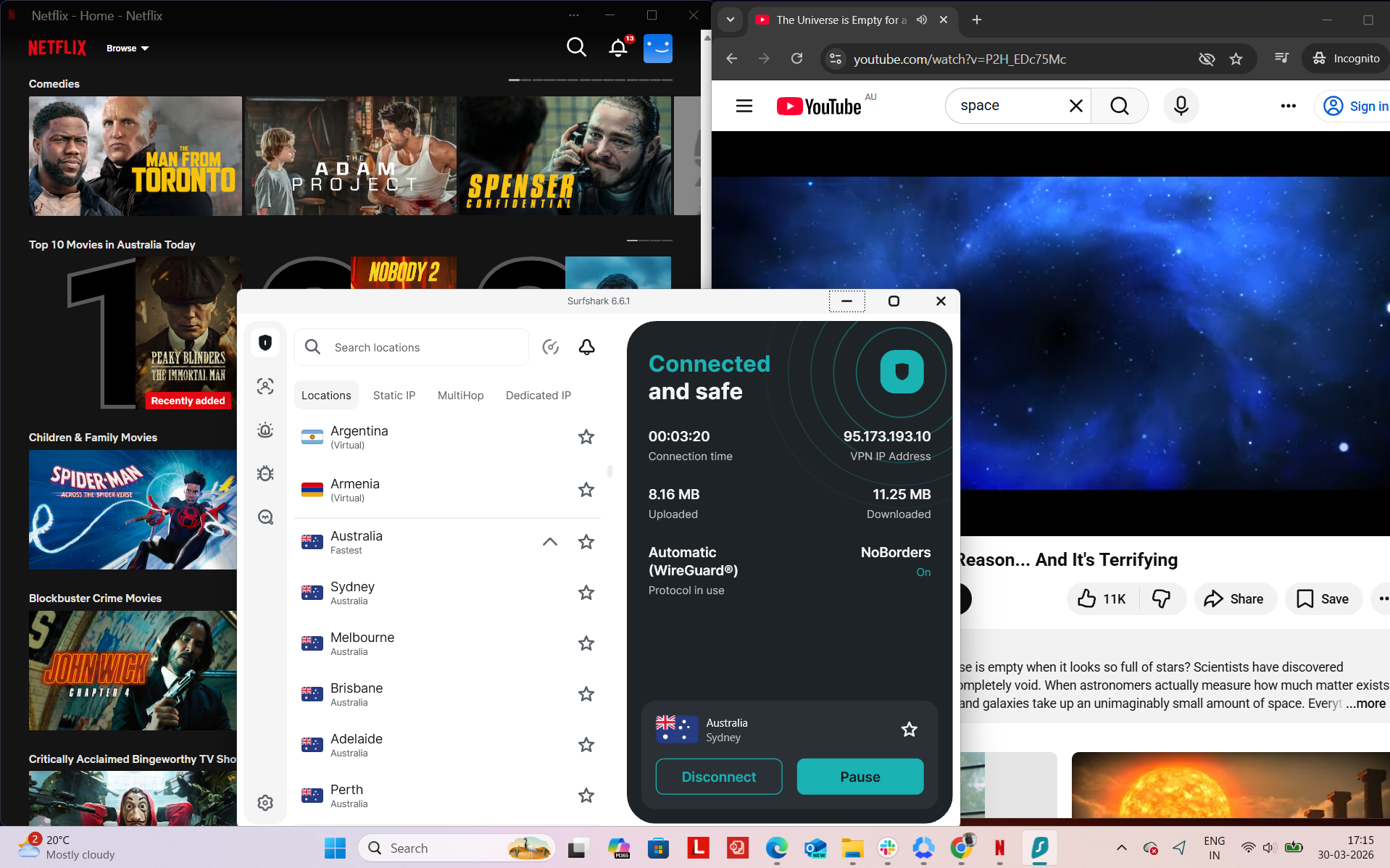Mute the YouTube tab speaker icon
The image size is (1390, 868).
pos(921,20)
